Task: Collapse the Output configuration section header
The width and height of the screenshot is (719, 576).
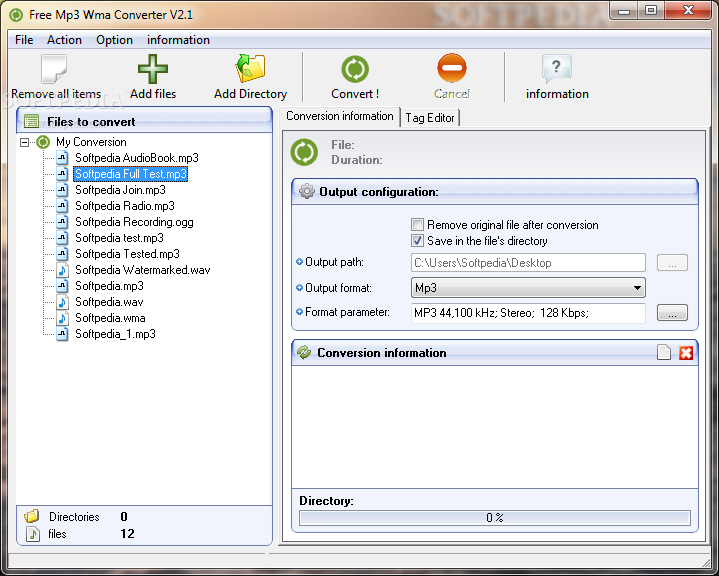Action: 494,191
